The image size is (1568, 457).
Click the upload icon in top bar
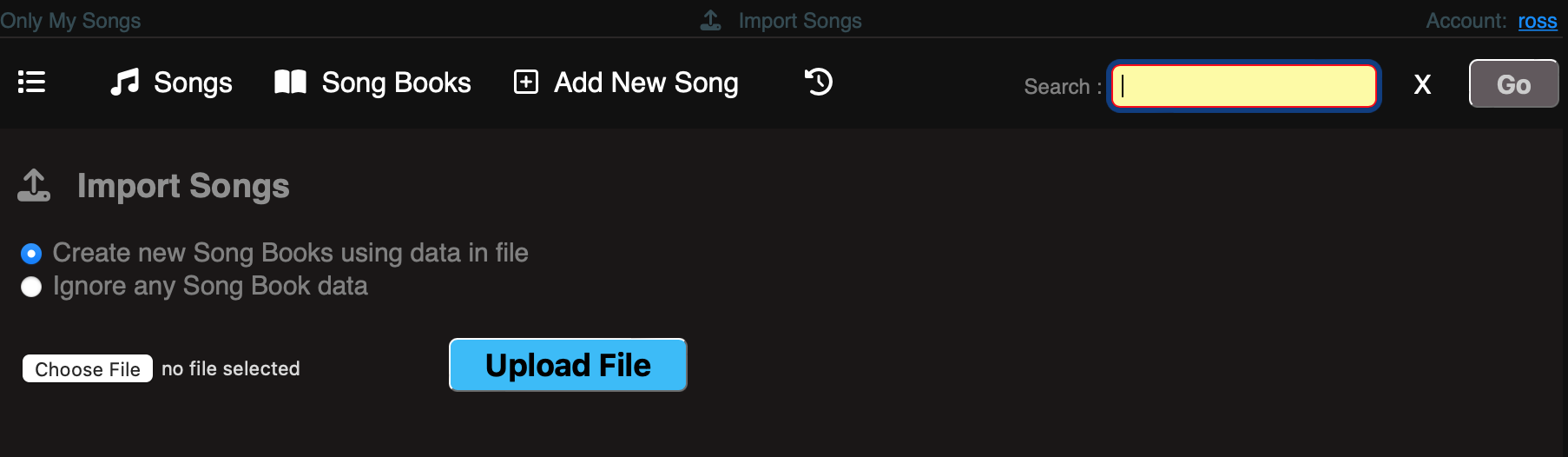(x=711, y=20)
